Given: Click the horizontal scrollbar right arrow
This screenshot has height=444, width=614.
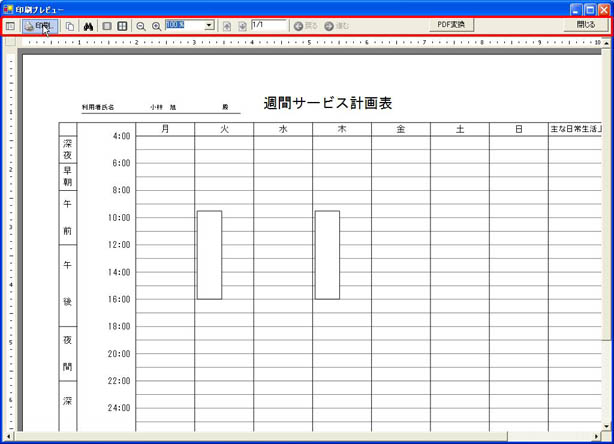Looking at the screenshot, I should pos(596,436).
